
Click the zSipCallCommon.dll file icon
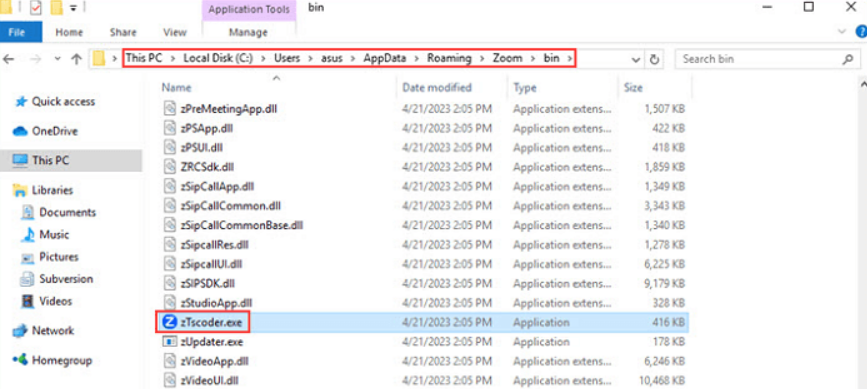(x=169, y=206)
